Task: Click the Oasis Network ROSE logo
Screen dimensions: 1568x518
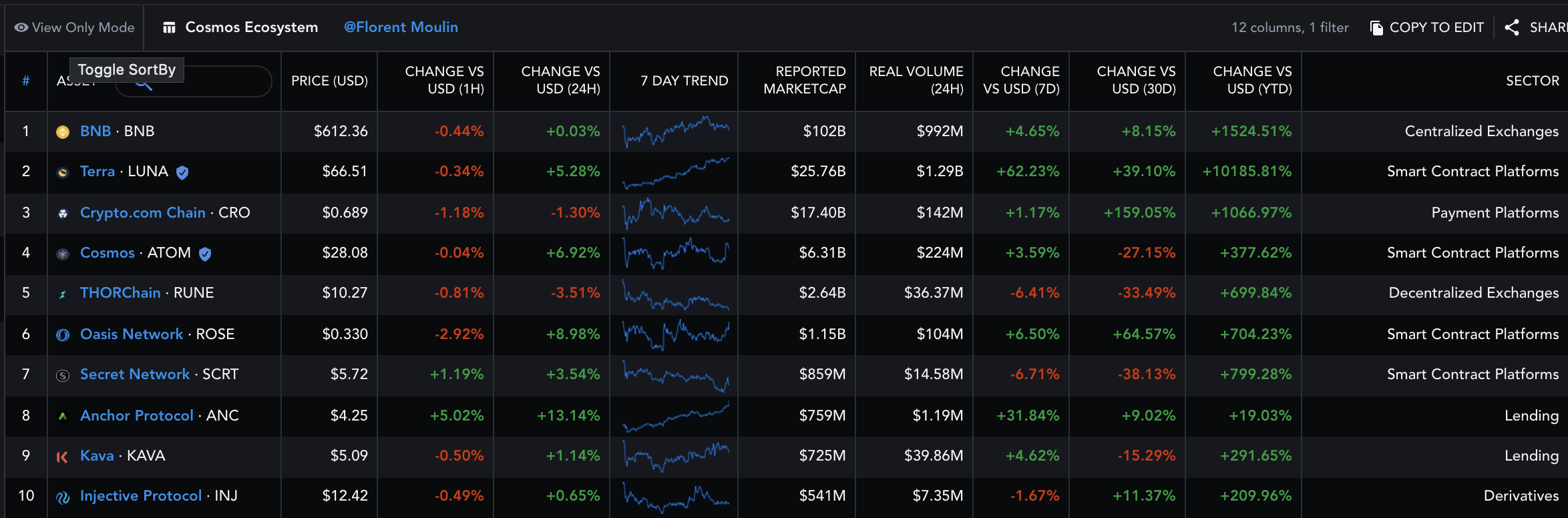Action: 63,335
